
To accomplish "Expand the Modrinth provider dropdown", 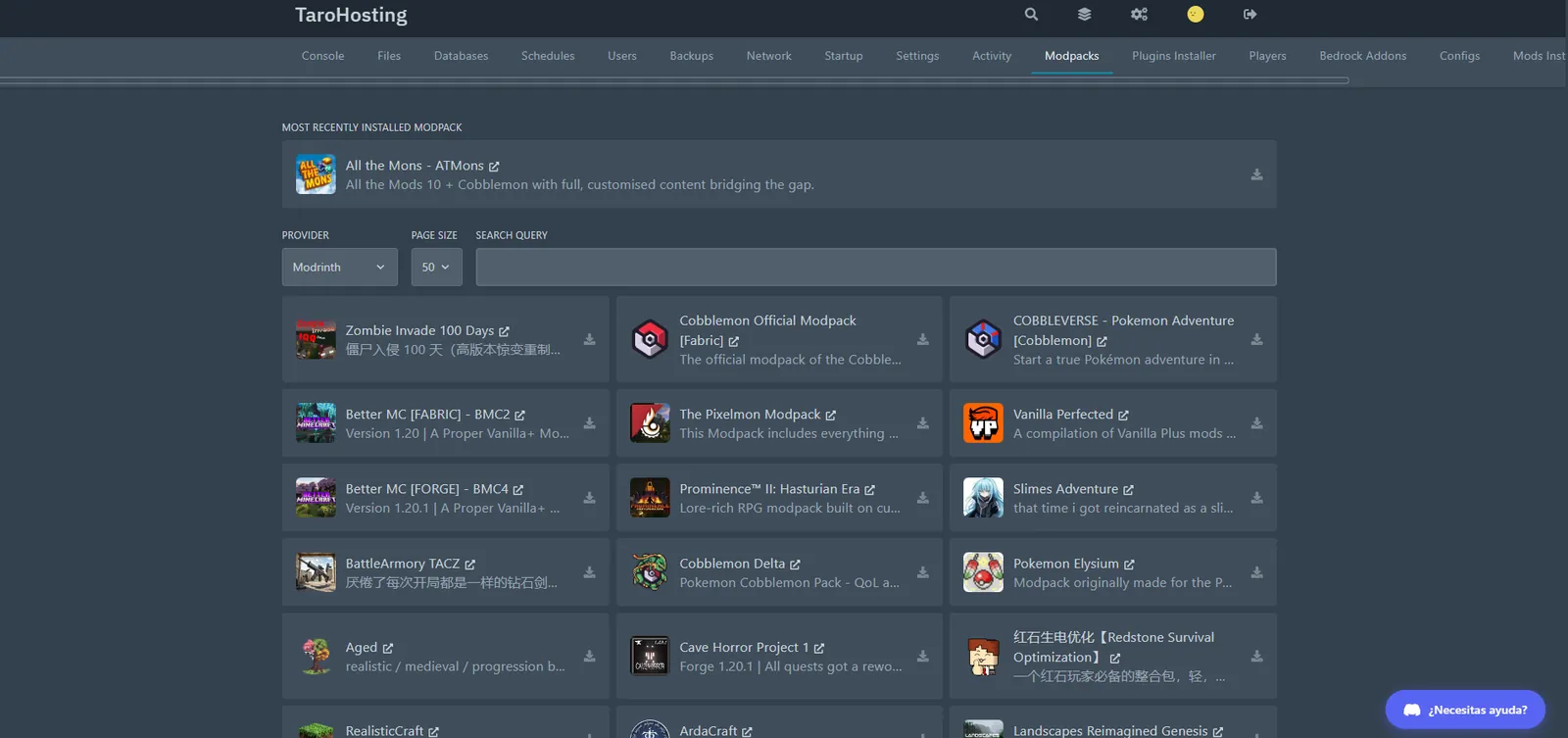I will point(339,267).
